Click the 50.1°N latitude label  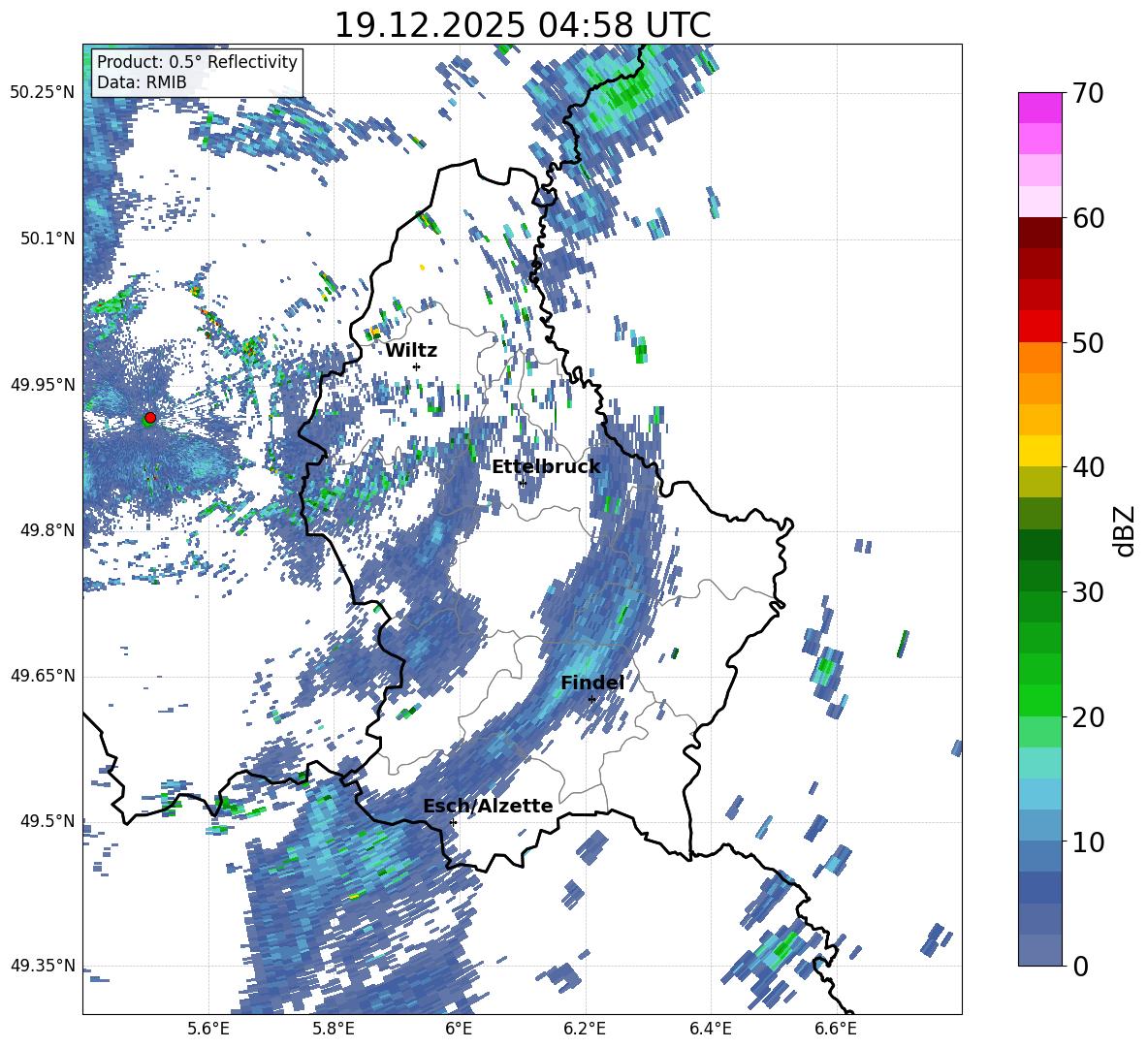pos(47,238)
